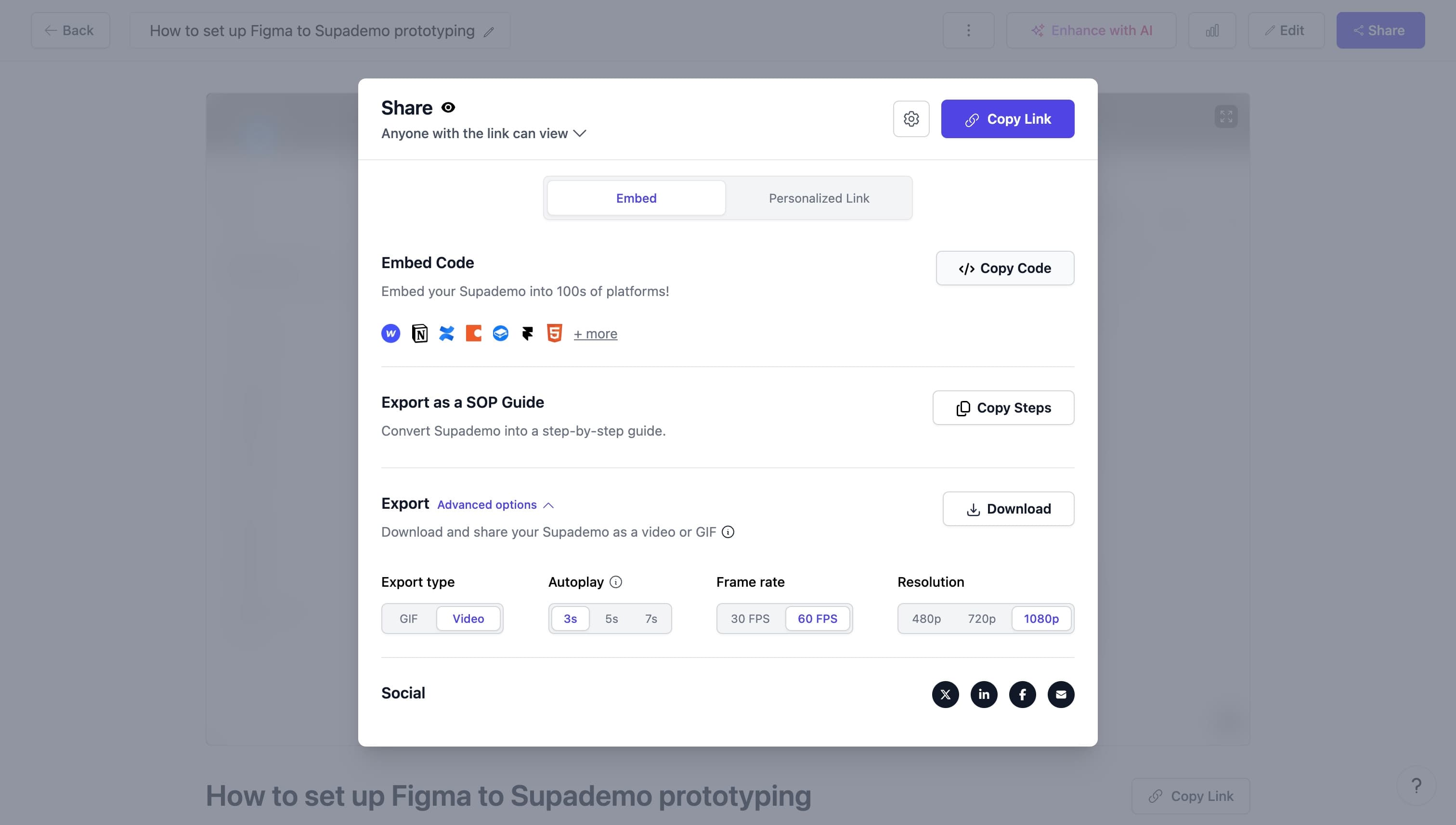Screen dimensions: 1456x825
Task: Collapse Advanced options expander
Action: pyautogui.click(x=495, y=504)
